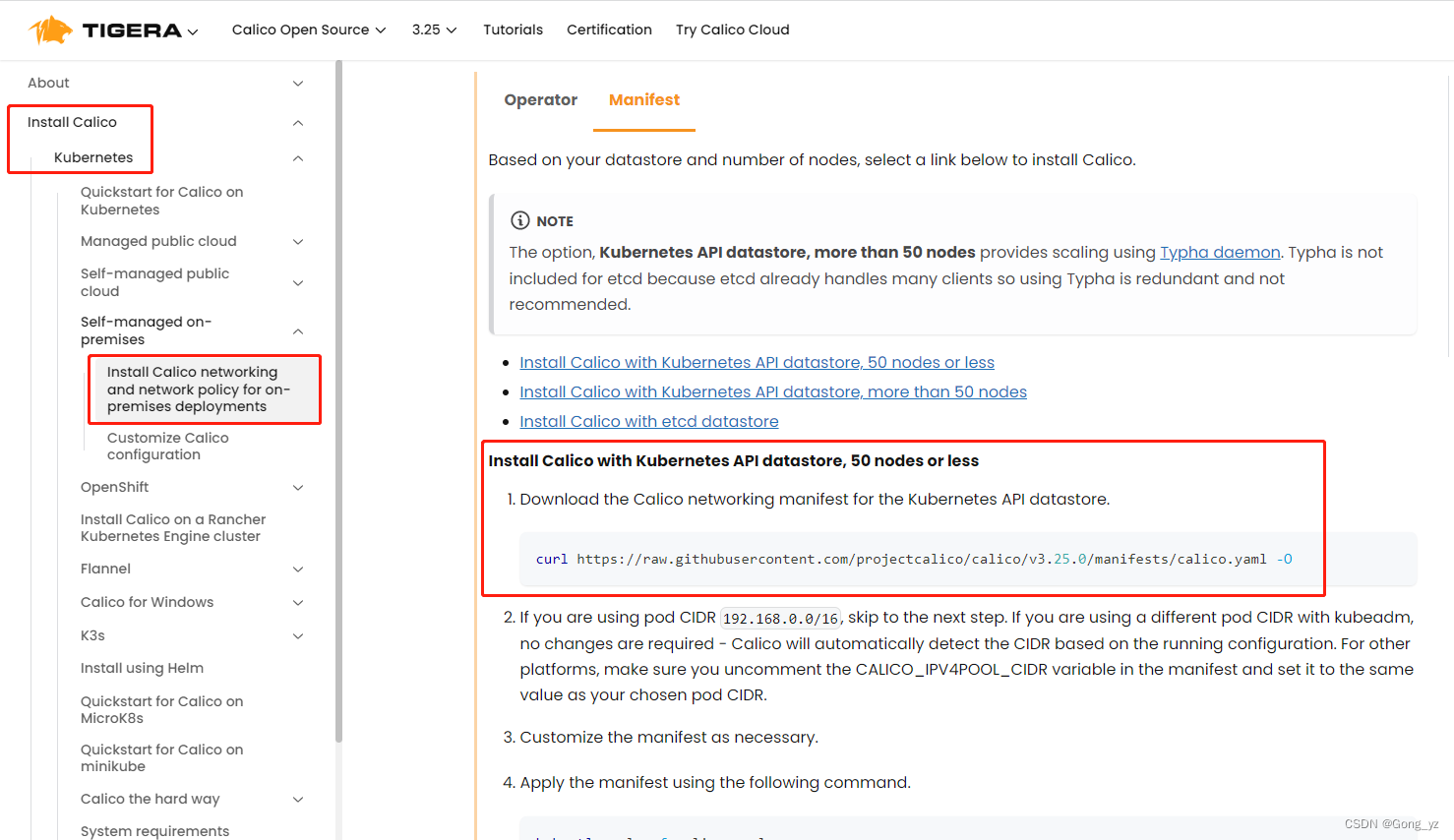
Task: Open Flannel sidebar item
Action: pyautogui.click(x=105, y=569)
